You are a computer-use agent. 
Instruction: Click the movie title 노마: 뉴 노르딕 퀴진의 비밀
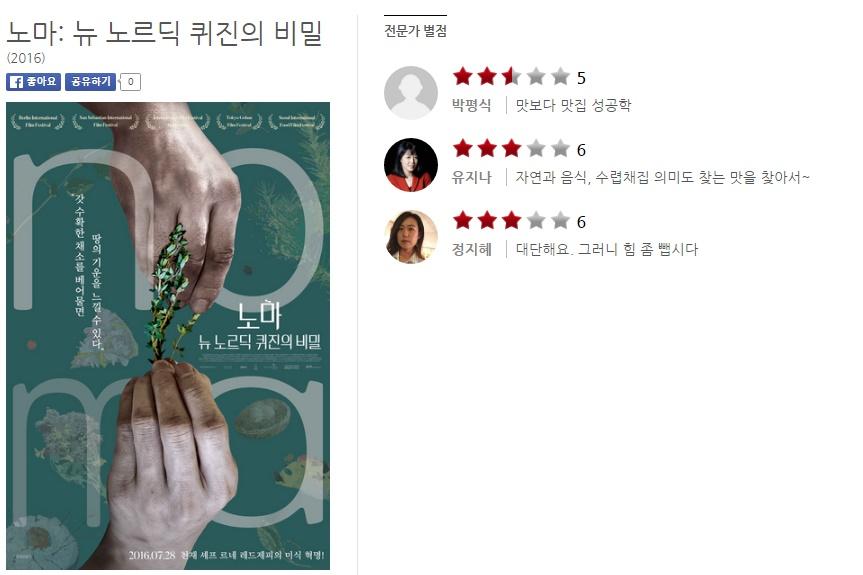click(164, 32)
